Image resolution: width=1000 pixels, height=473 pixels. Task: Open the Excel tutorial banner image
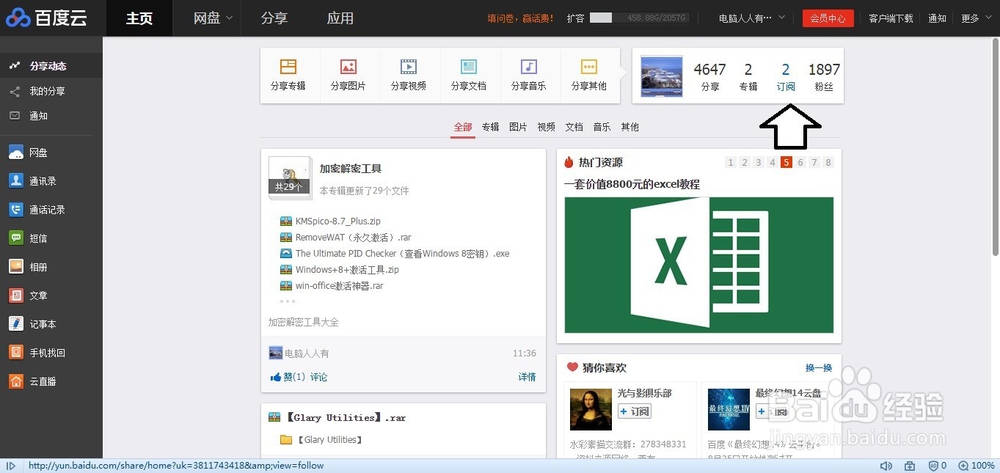tap(699, 265)
